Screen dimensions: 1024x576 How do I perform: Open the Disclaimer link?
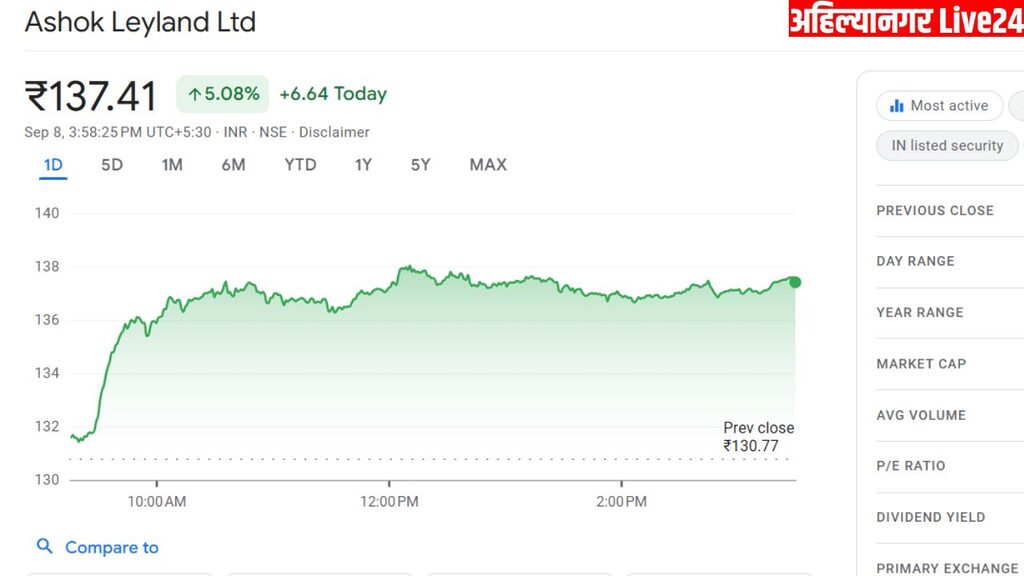334,132
